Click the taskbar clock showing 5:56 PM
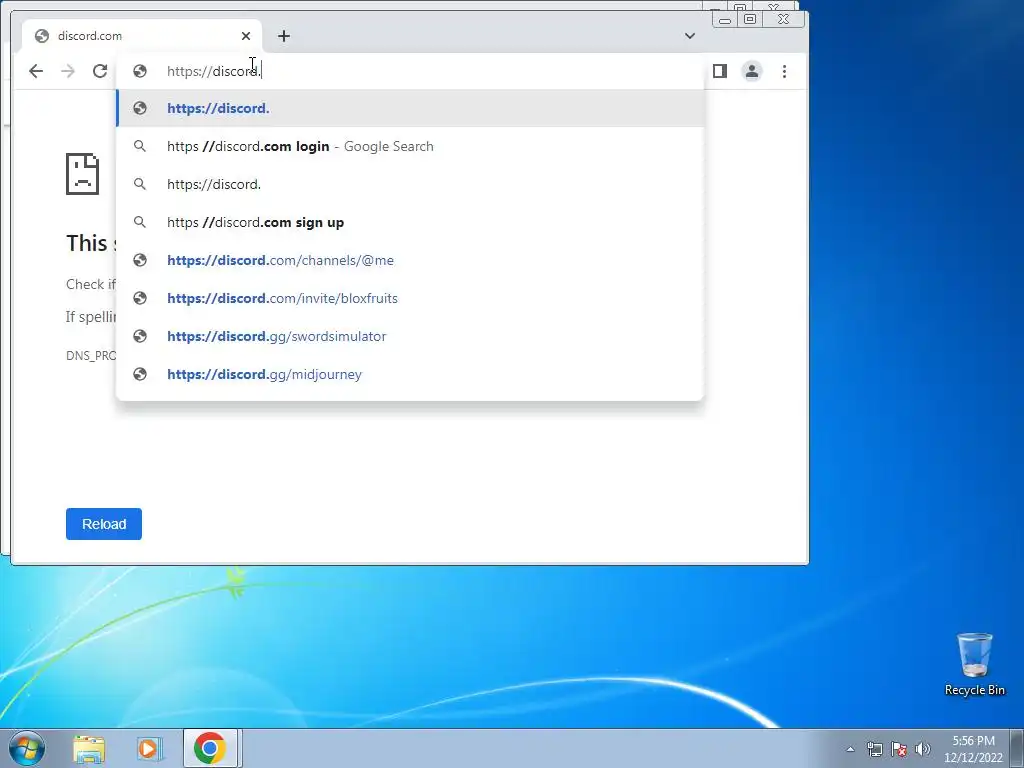 coord(973,749)
